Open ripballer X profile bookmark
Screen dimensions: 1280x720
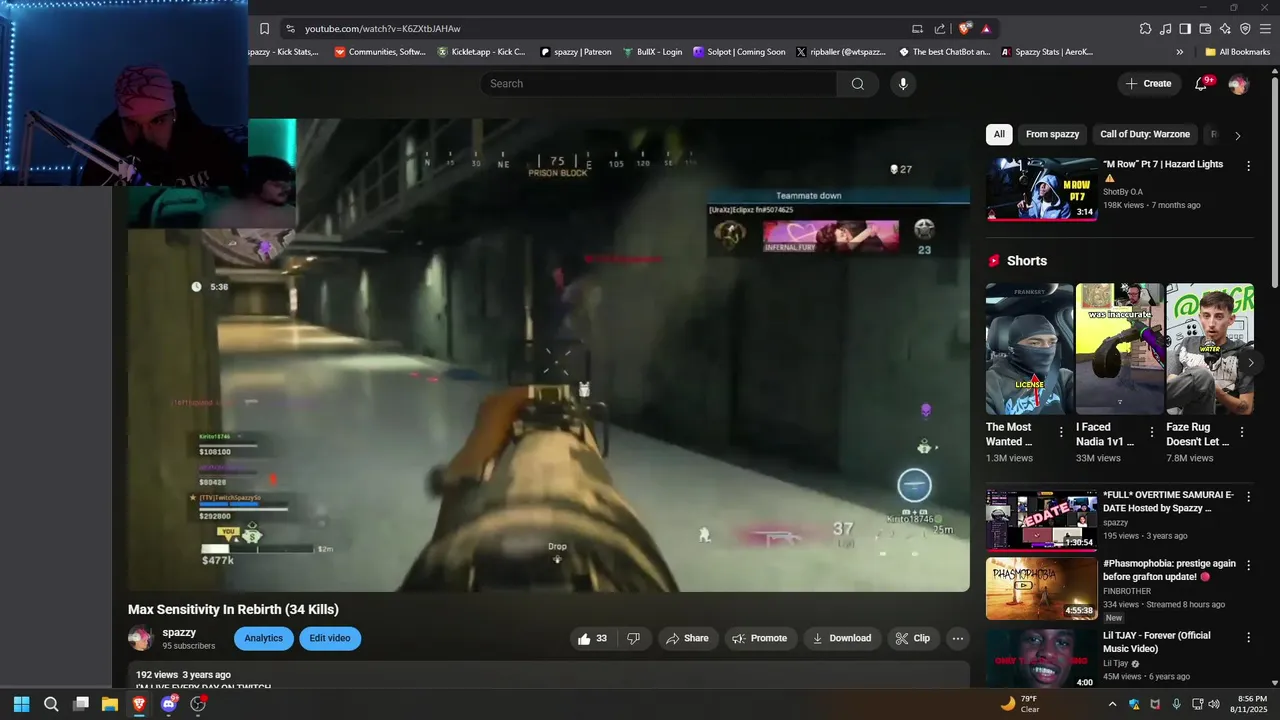841,52
